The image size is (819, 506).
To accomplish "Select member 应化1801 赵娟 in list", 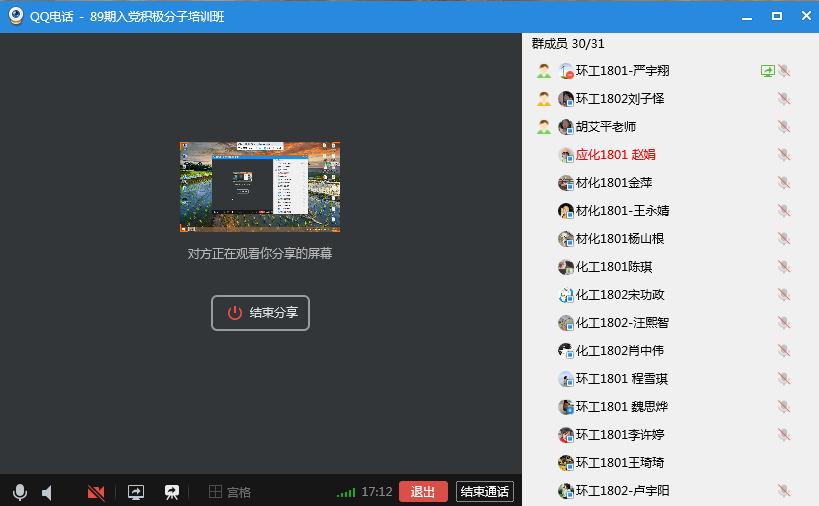I will (x=615, y=155).
